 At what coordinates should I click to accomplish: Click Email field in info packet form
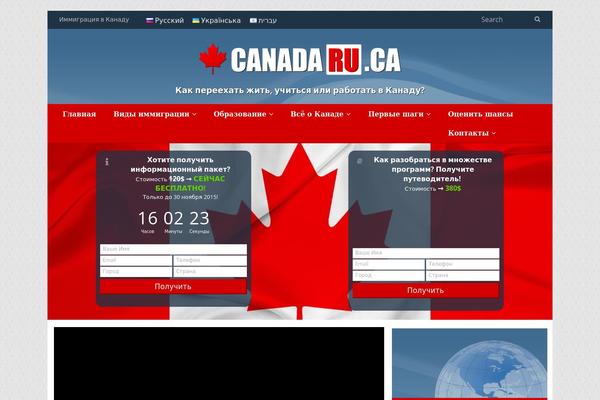pyautogui.click(x=136, y=261)
